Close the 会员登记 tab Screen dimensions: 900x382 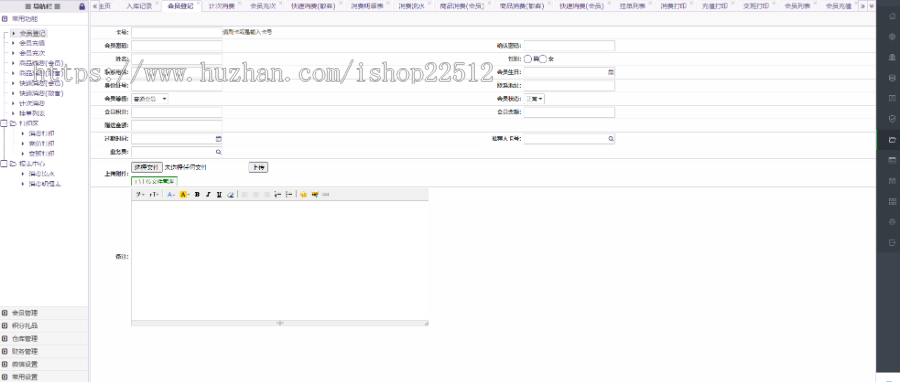pyautogui.click(x=198, y=3)
